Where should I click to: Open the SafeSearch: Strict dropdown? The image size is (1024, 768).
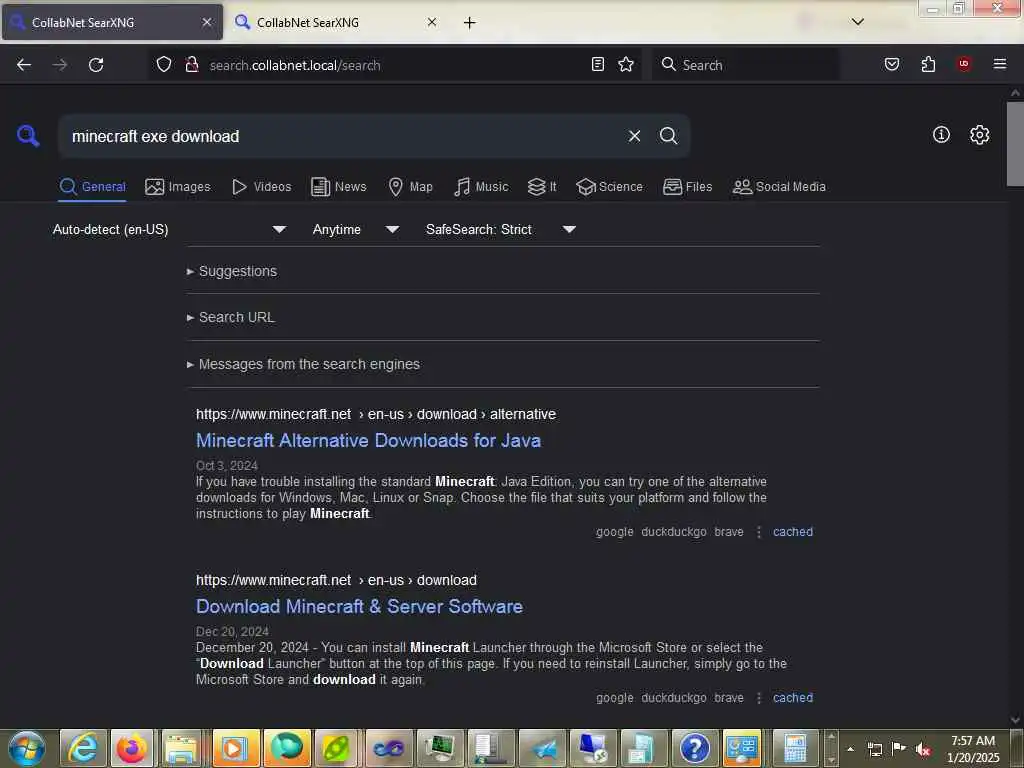[500, 229]
